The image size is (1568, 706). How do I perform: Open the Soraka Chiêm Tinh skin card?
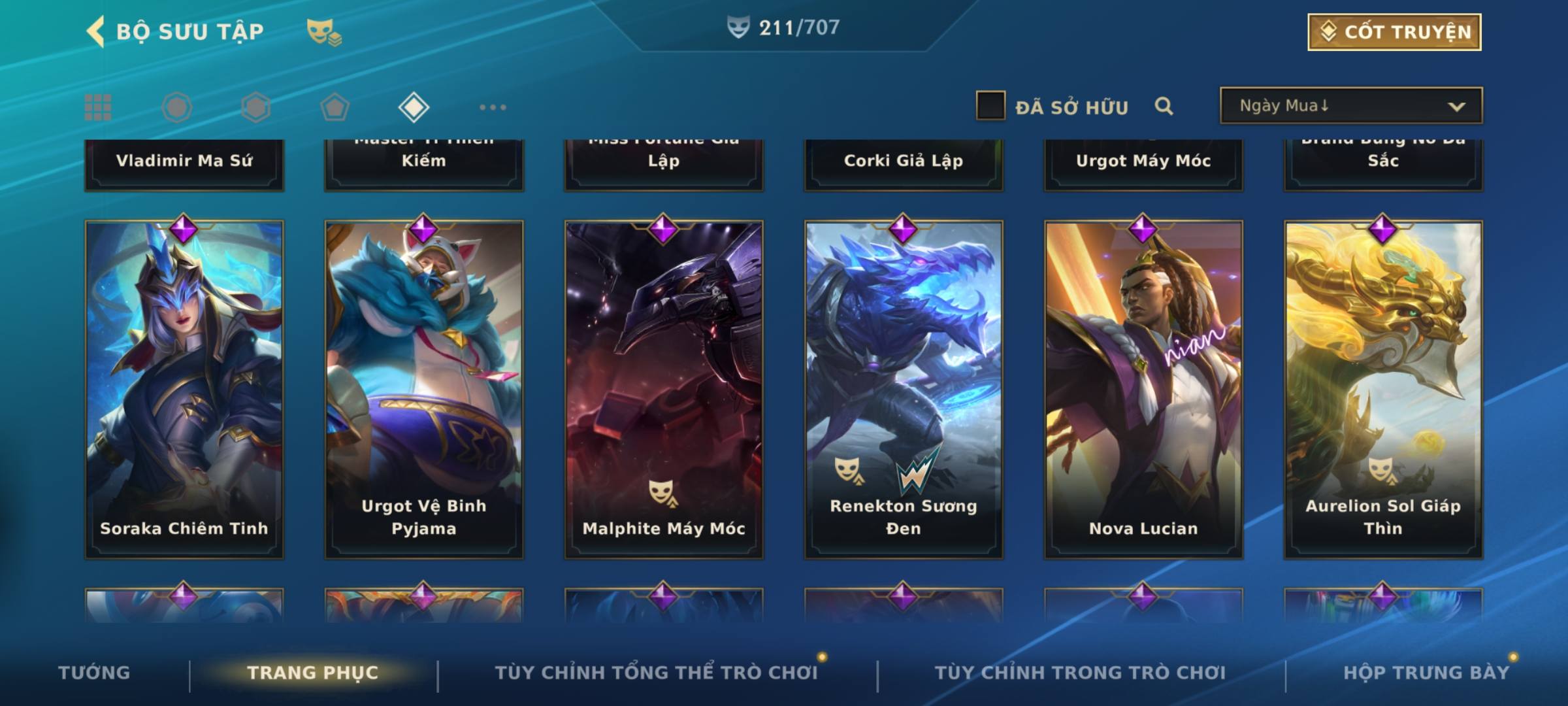click(x=184, y=390)
